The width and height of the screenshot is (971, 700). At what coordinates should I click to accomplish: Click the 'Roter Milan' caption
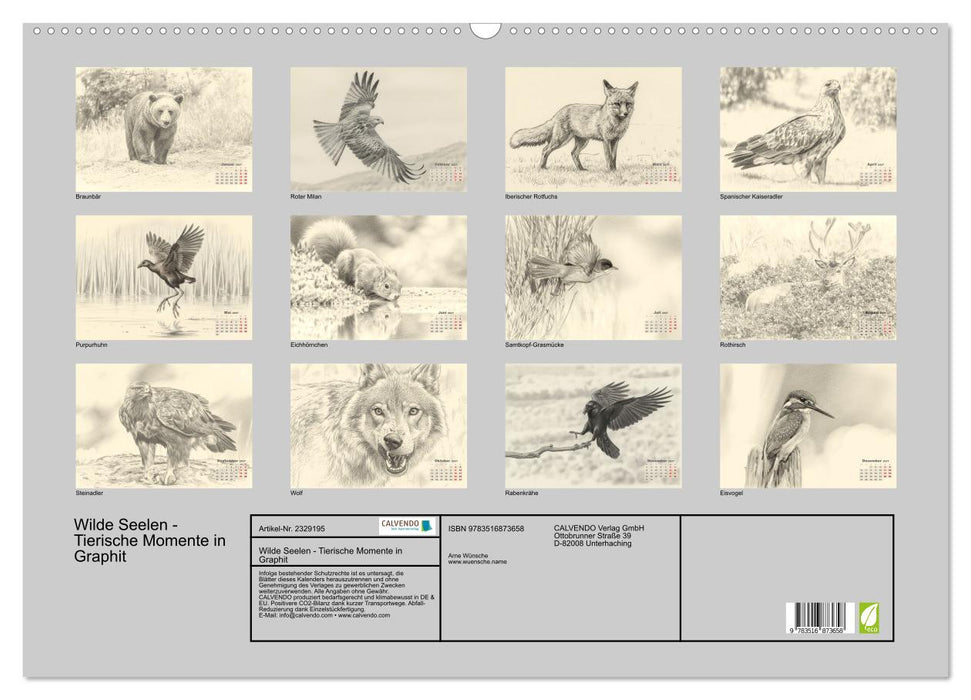tap(306, 196)
